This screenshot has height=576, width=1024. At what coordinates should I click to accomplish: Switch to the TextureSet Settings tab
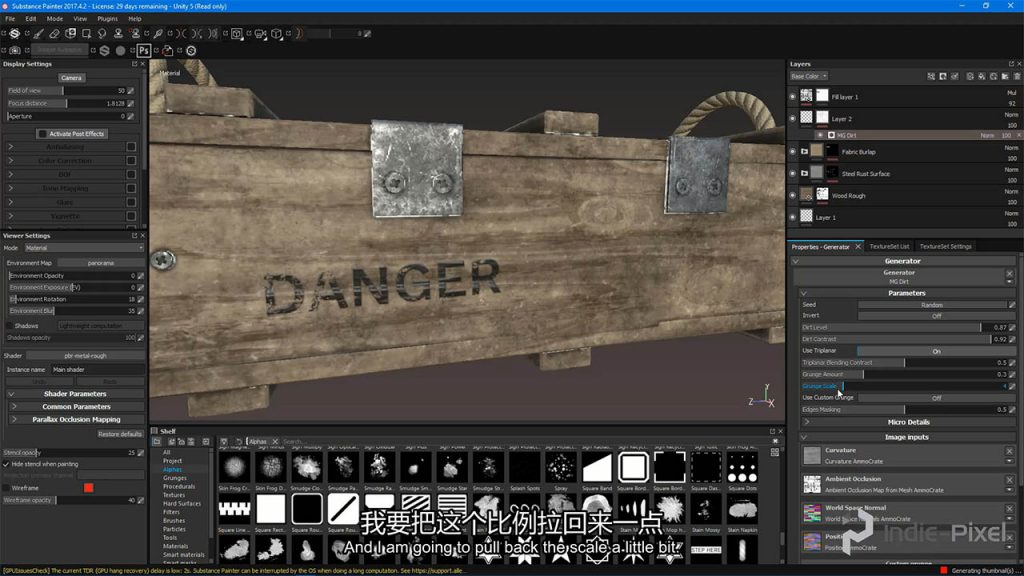(946, 247)
